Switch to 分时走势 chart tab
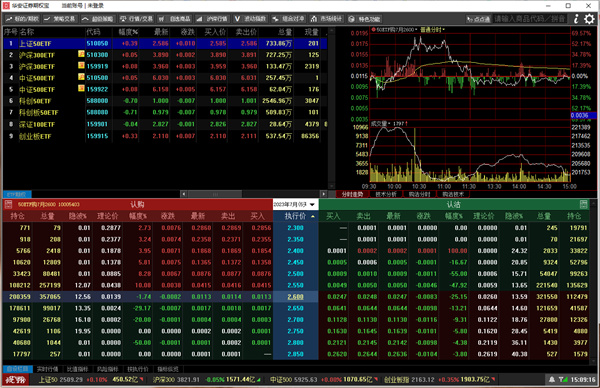This screenshot has height=388, width=600. tap(352, 194)
